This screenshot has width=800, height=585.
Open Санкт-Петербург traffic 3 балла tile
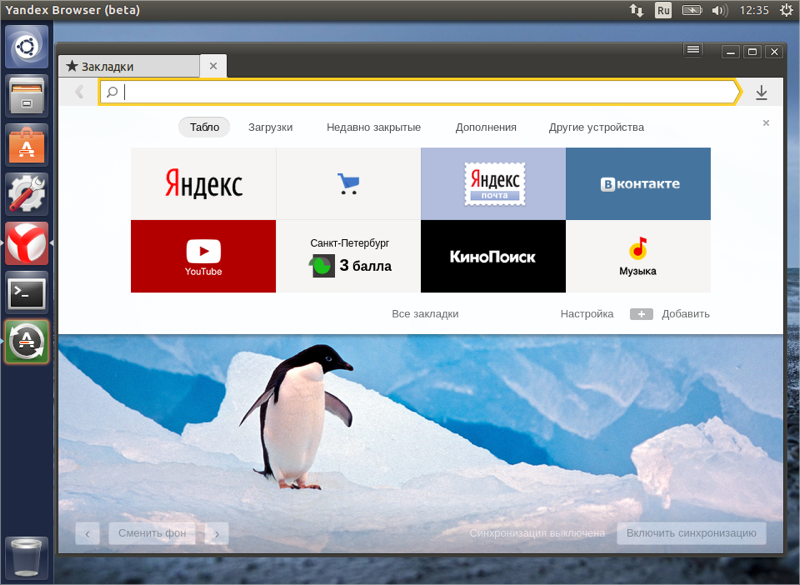point(348,256)
